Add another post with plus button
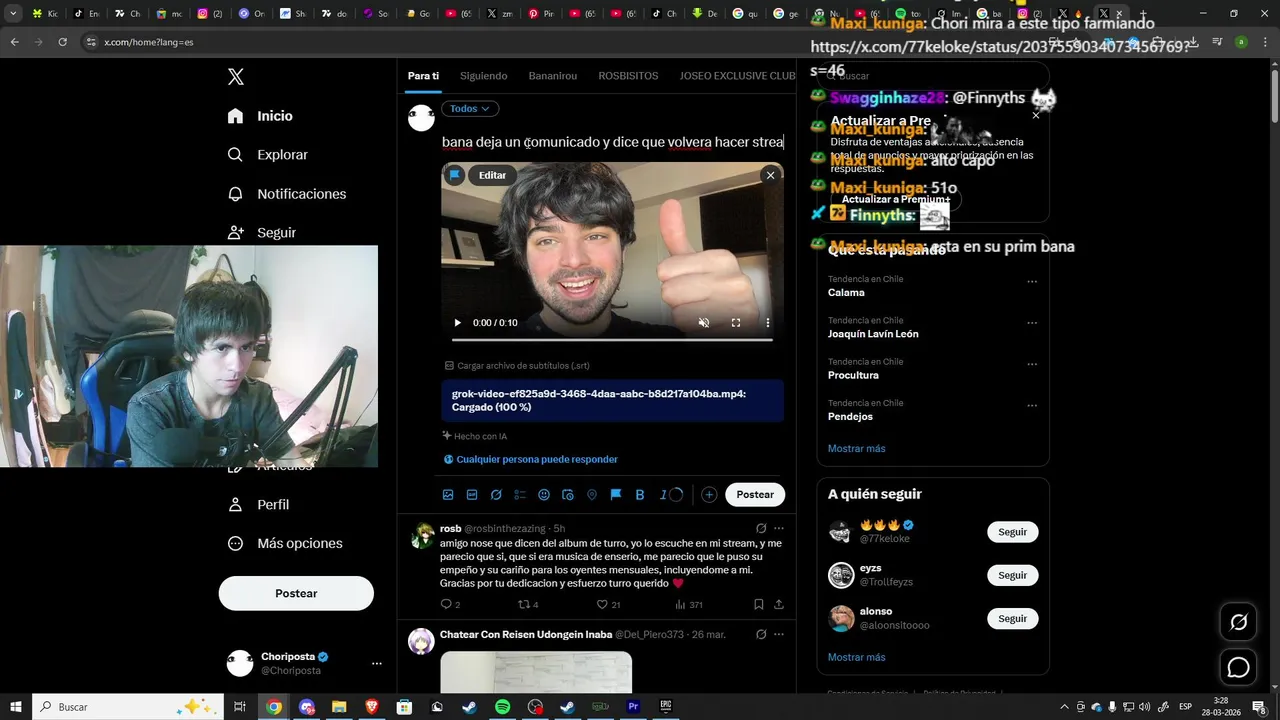 tap(709, 495)
